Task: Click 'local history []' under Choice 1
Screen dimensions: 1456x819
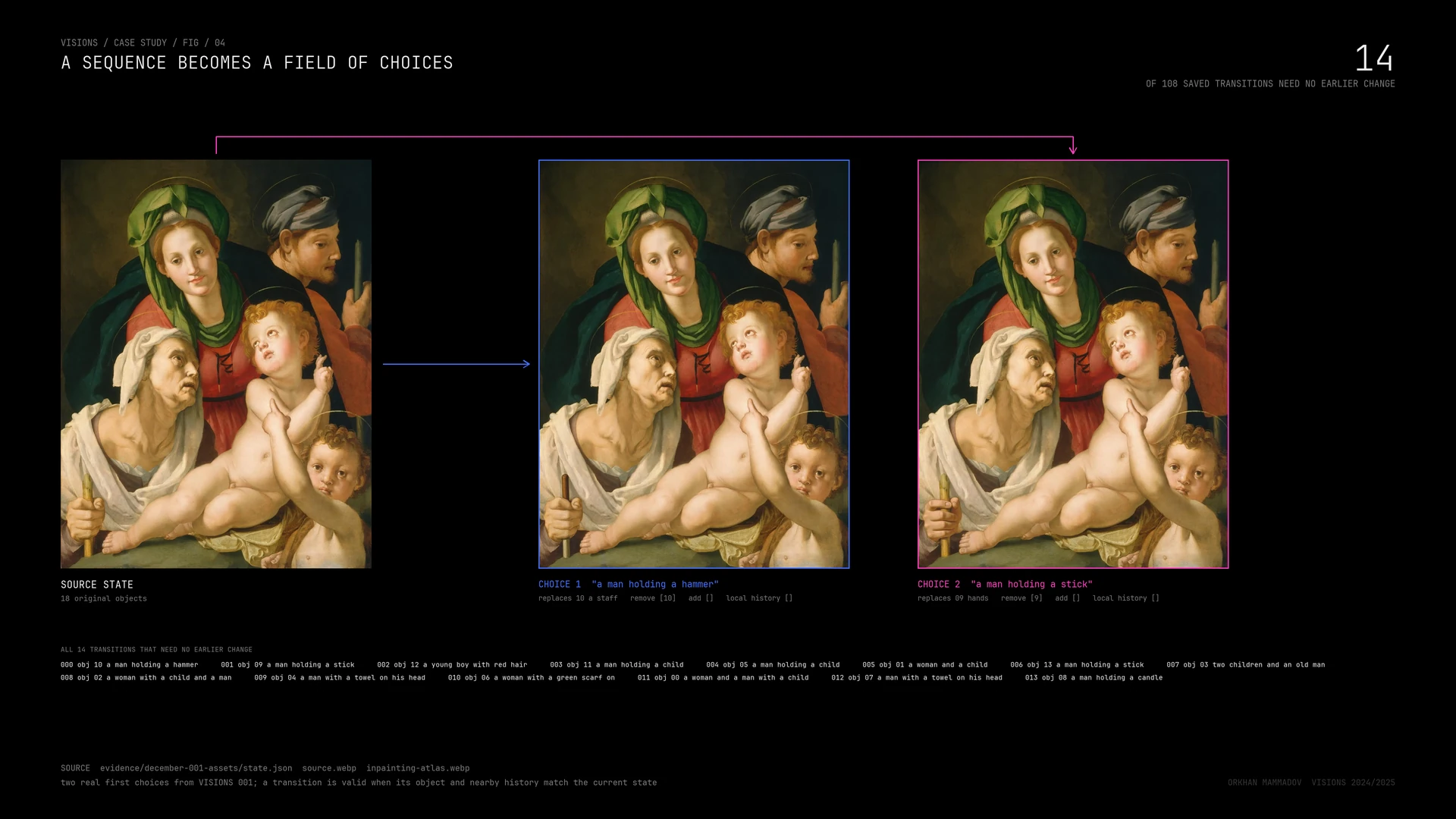Action: (x=759, y=598)
